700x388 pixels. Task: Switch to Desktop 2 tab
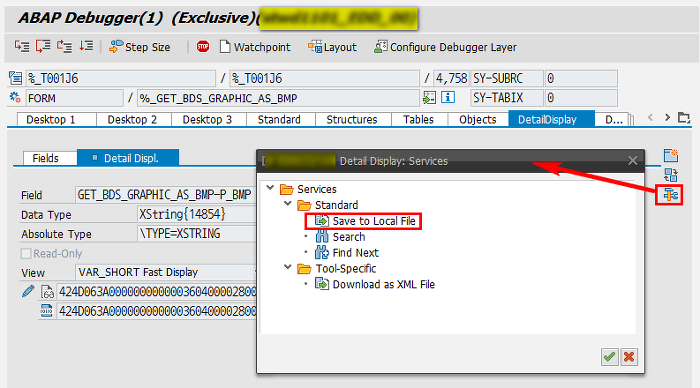pos(133,120)
